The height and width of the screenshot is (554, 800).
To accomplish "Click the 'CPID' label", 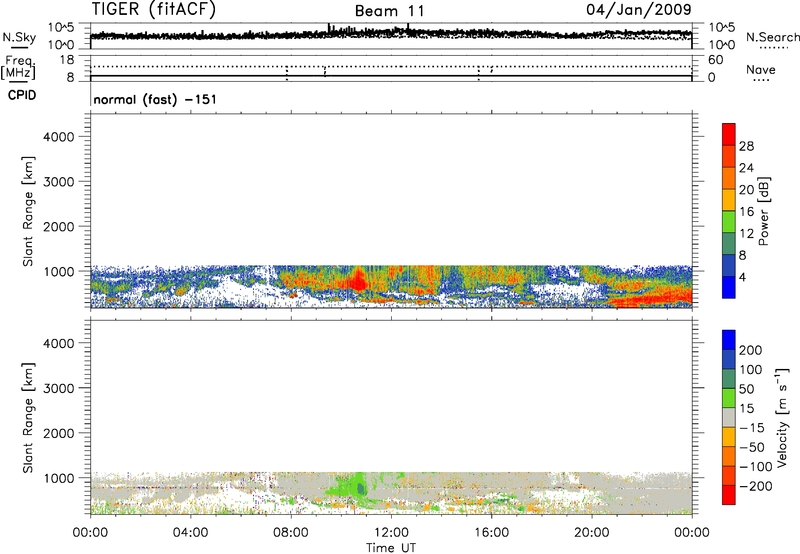I will [x=22, y=95].
